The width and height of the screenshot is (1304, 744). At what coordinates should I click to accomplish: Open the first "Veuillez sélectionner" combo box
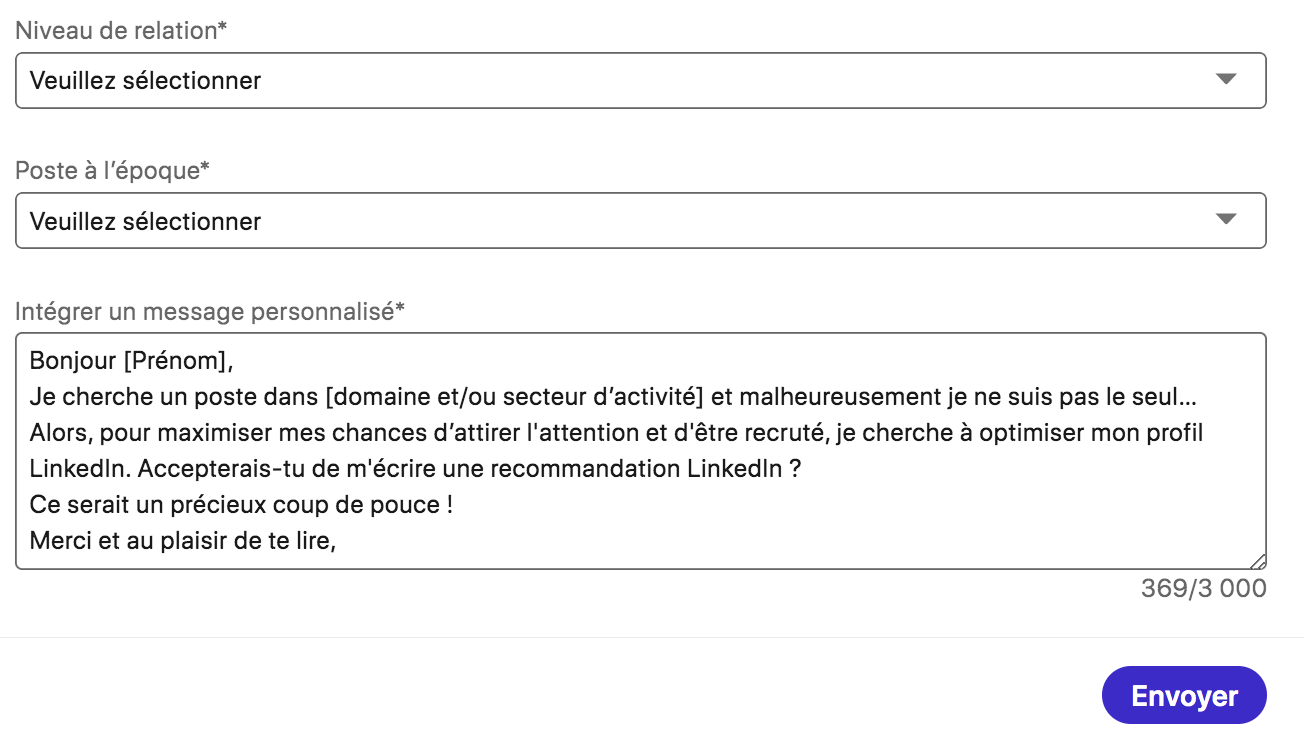coord(640,80)
